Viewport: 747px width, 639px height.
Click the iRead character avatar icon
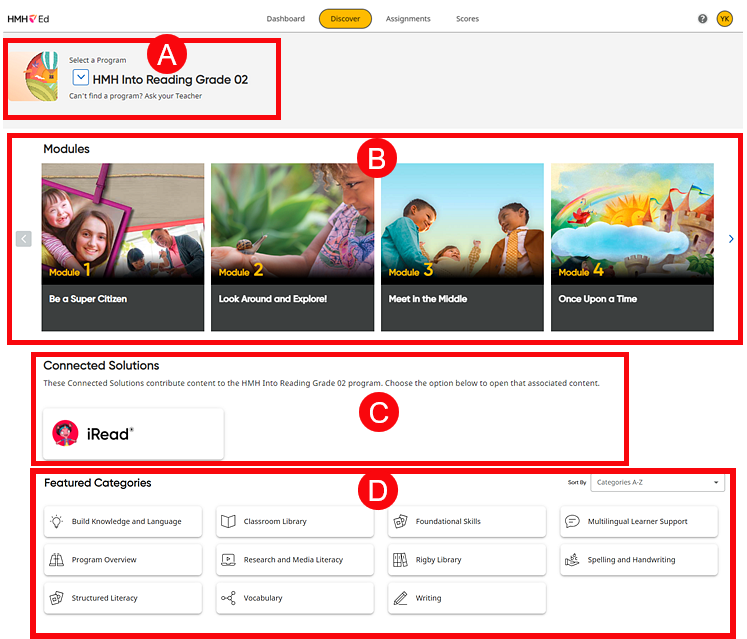tap(65, 433)
